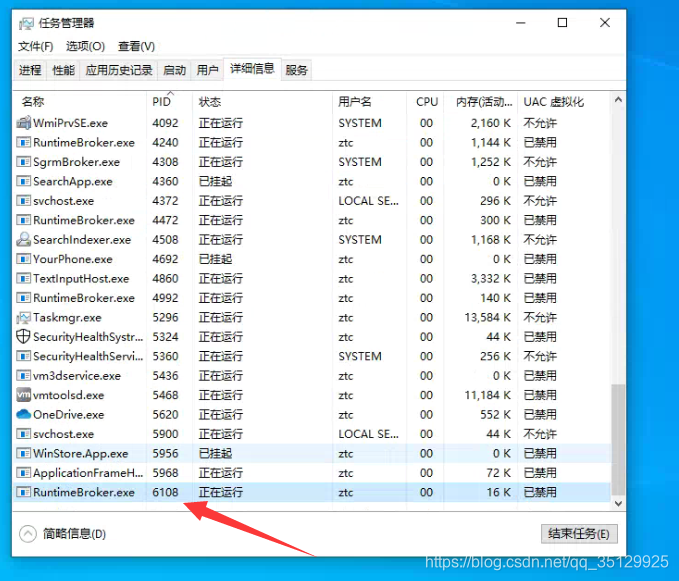Select memory value 13,584 K

tap(488, 317)
